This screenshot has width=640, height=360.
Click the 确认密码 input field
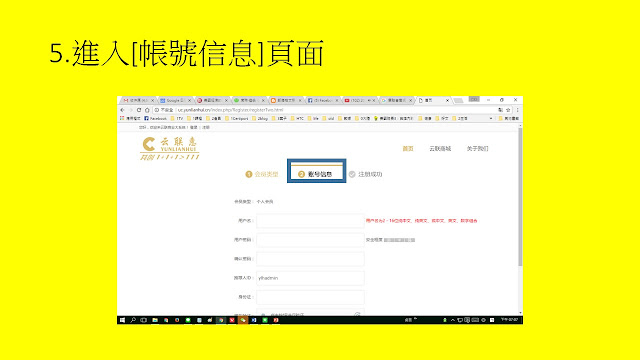(x=310, y=259)
